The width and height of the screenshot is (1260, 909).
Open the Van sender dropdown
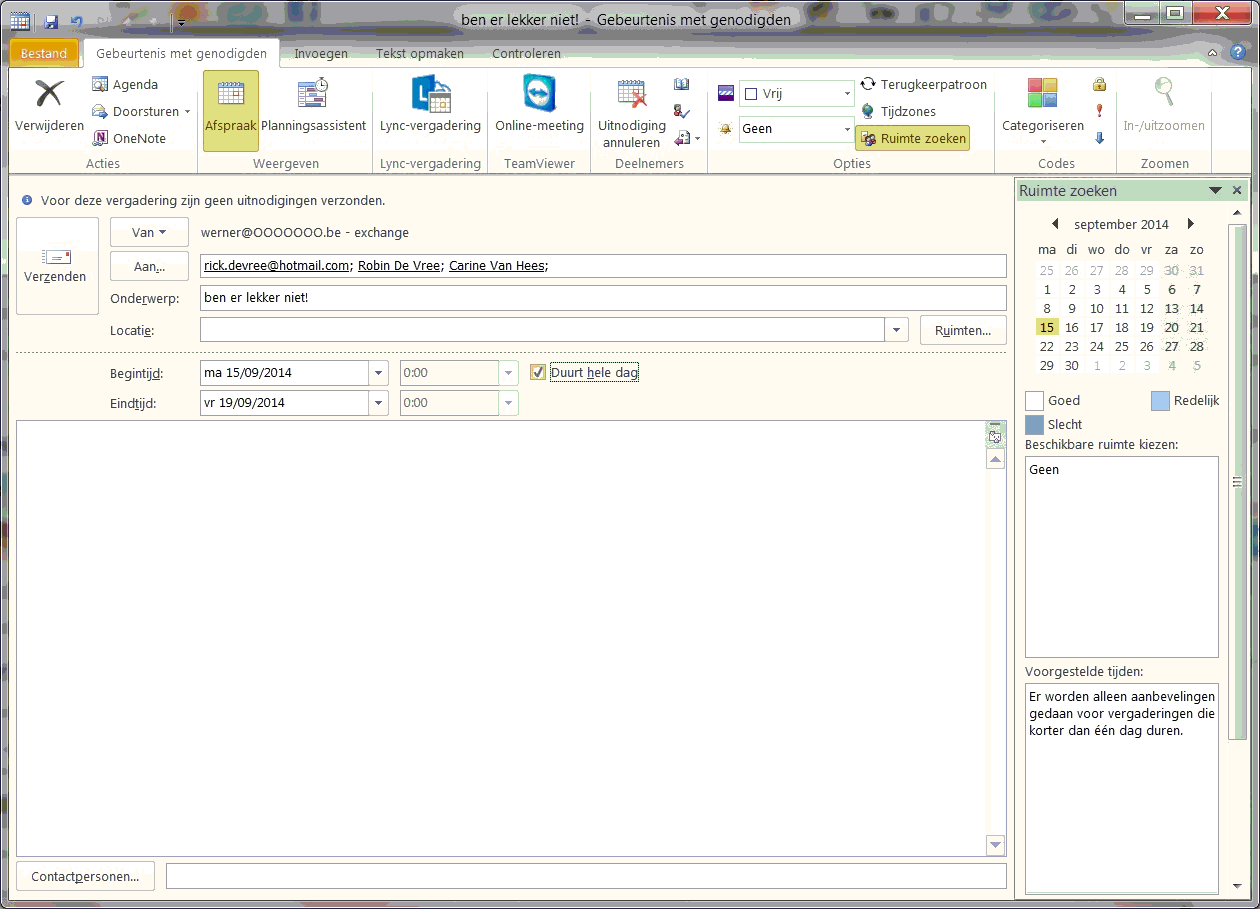point(149,233)
